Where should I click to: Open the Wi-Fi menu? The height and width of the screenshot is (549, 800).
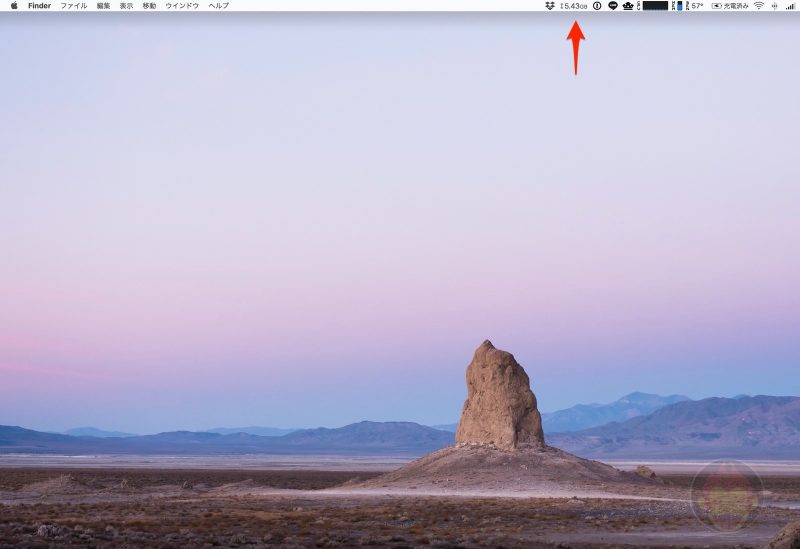[759, 6]
